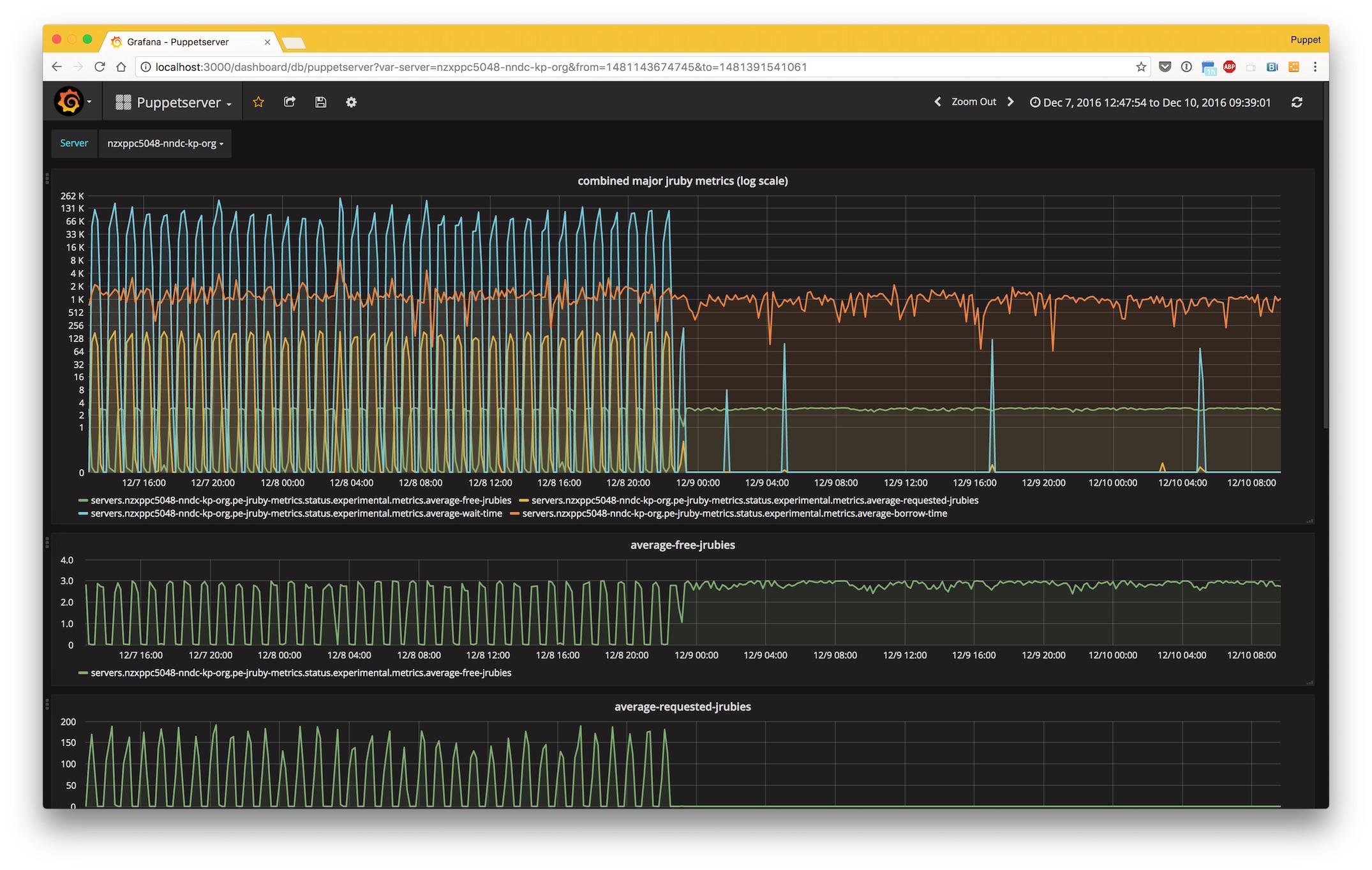The width and height of the screenshot is (1372, 870).
Task: Shift time range back with left chevron
Action: pos(937,102)
